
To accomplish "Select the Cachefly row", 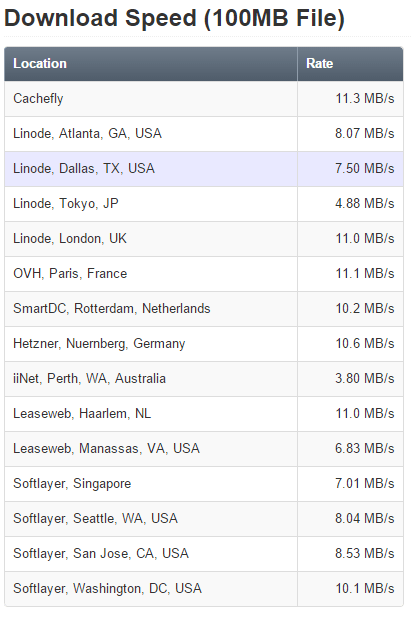I will [204, 99].
